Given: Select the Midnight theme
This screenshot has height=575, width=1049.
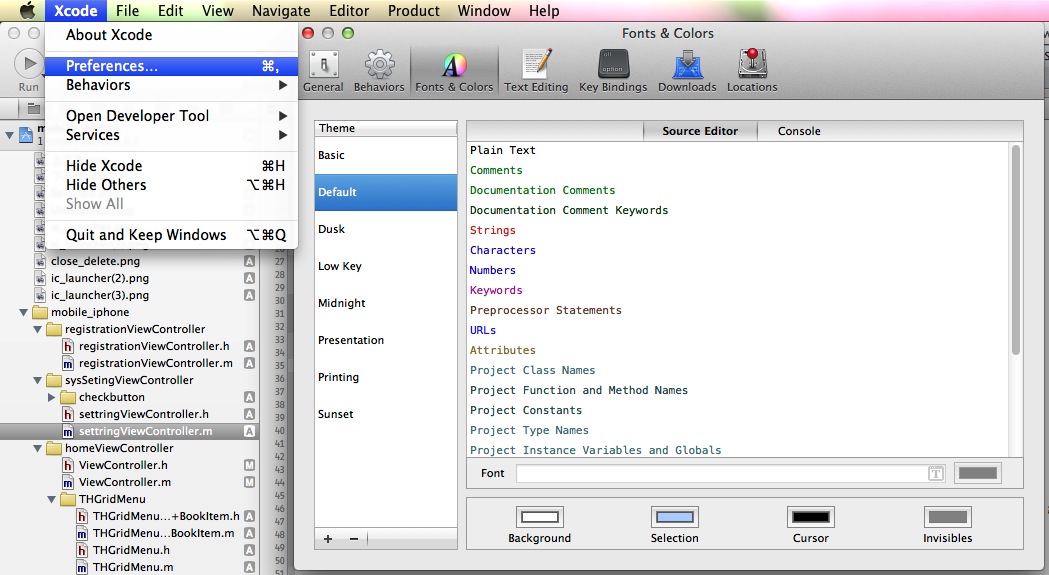Looking at the screenshot, I should (x=386, y=303).
